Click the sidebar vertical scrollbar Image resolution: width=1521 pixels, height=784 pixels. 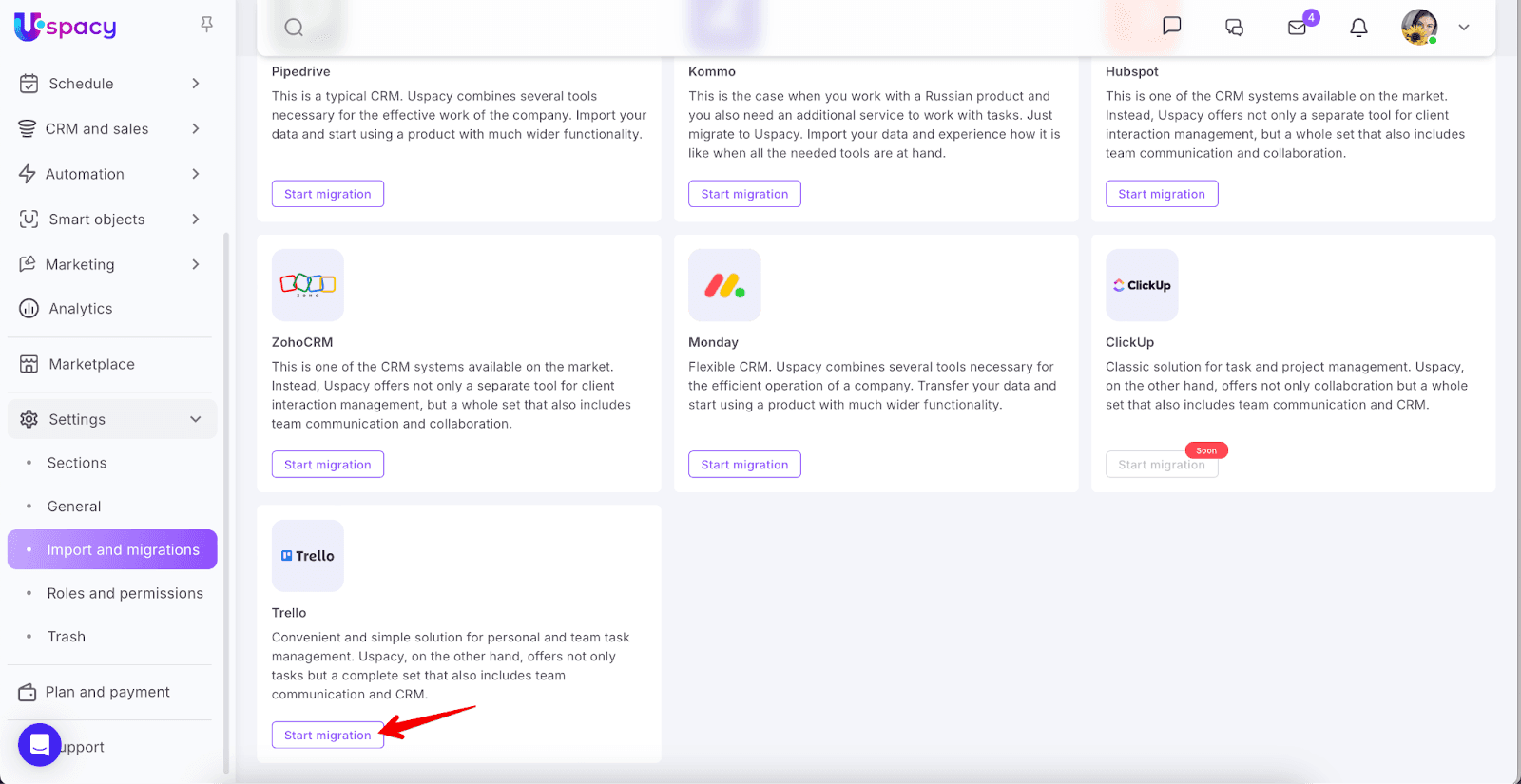(x=226, y=475)
